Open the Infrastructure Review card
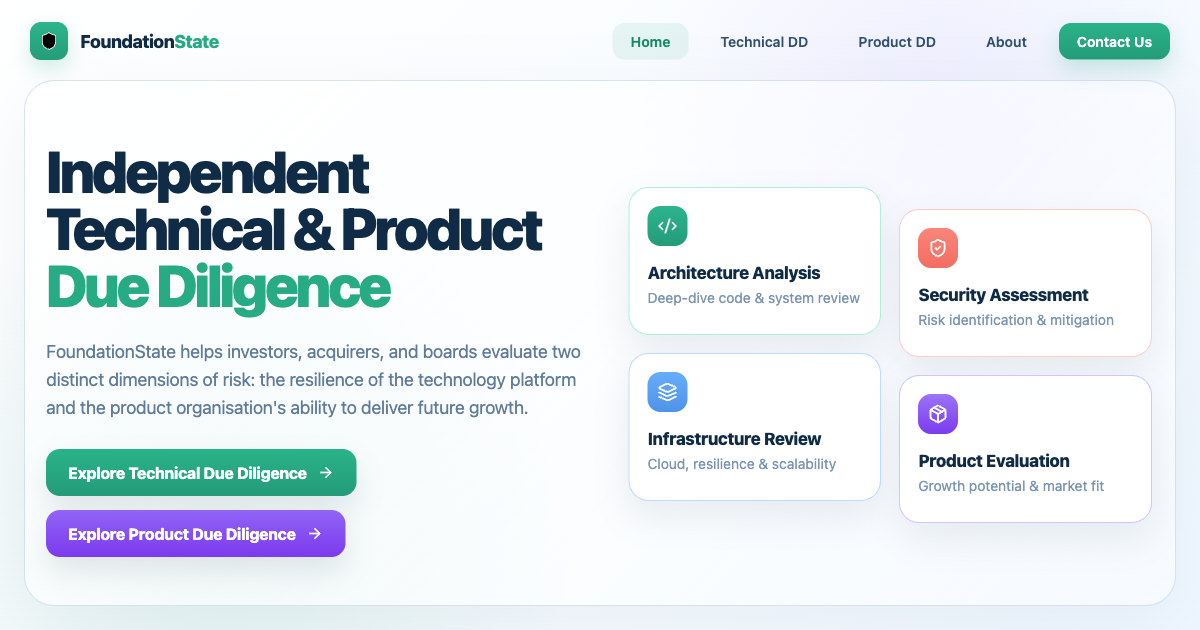The height and width of the screenshot is (630, 1200). coord(755,427)
